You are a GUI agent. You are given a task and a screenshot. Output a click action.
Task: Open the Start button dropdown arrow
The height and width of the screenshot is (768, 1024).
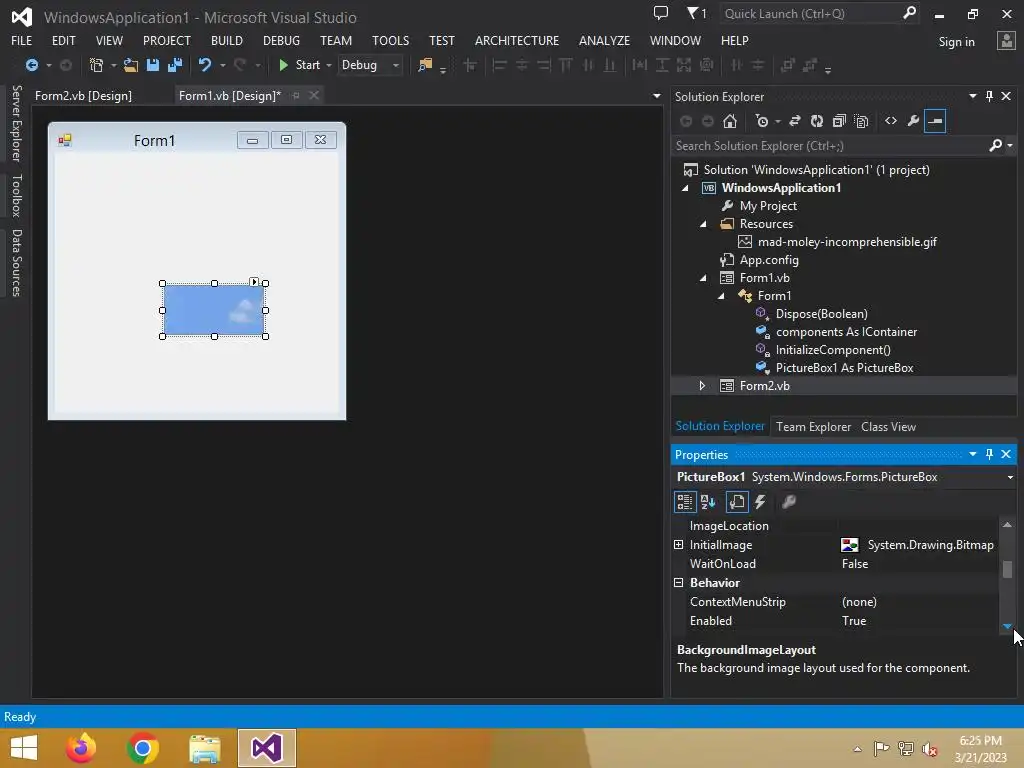click(x=328, y=65)
